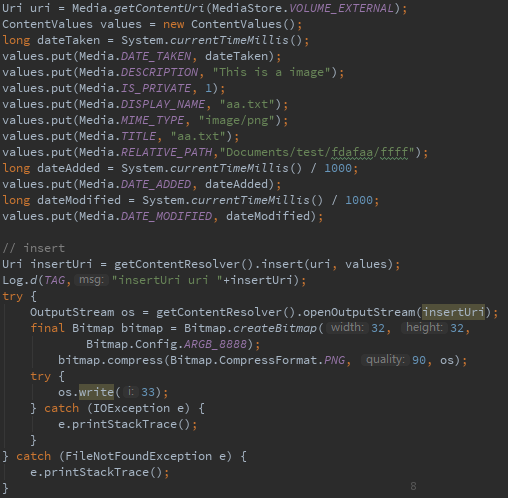Viewport: 508px width, 498px height.
Task: Select the highlighted write method call
Action: click(x=96, y=392)
